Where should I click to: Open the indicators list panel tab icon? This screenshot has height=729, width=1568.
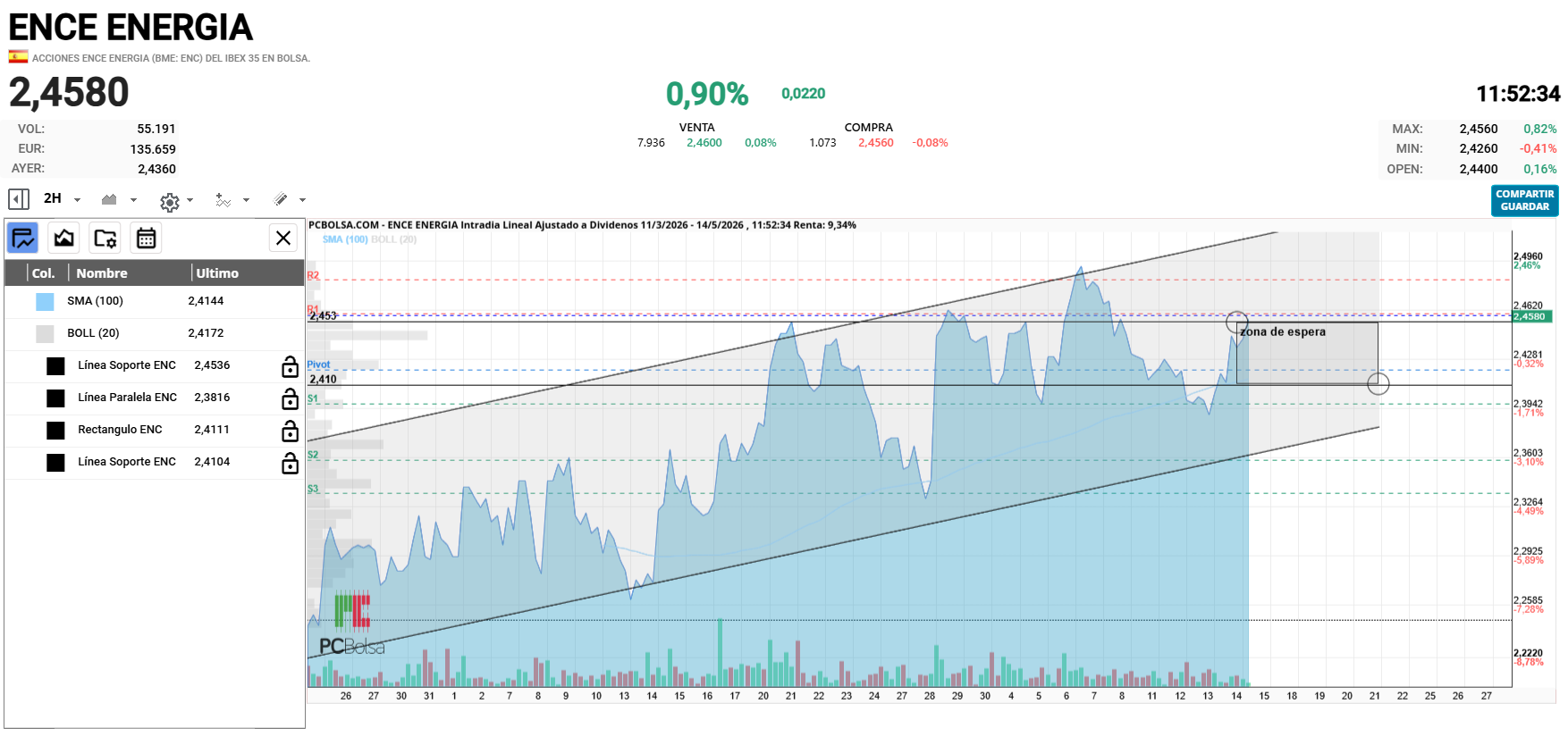(23, 239)
